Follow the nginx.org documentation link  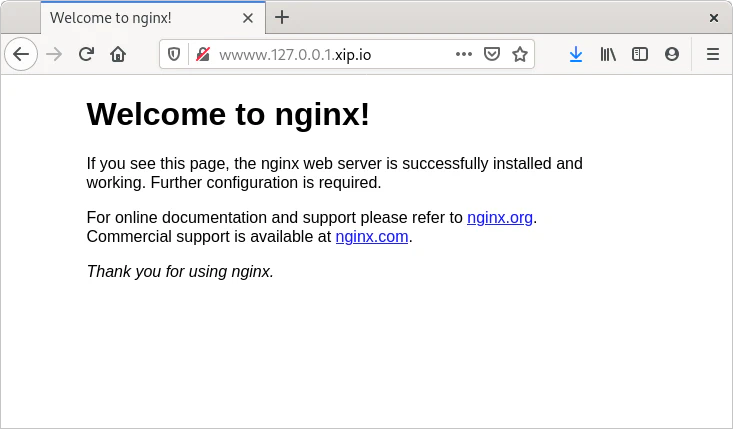click(499, 218)
